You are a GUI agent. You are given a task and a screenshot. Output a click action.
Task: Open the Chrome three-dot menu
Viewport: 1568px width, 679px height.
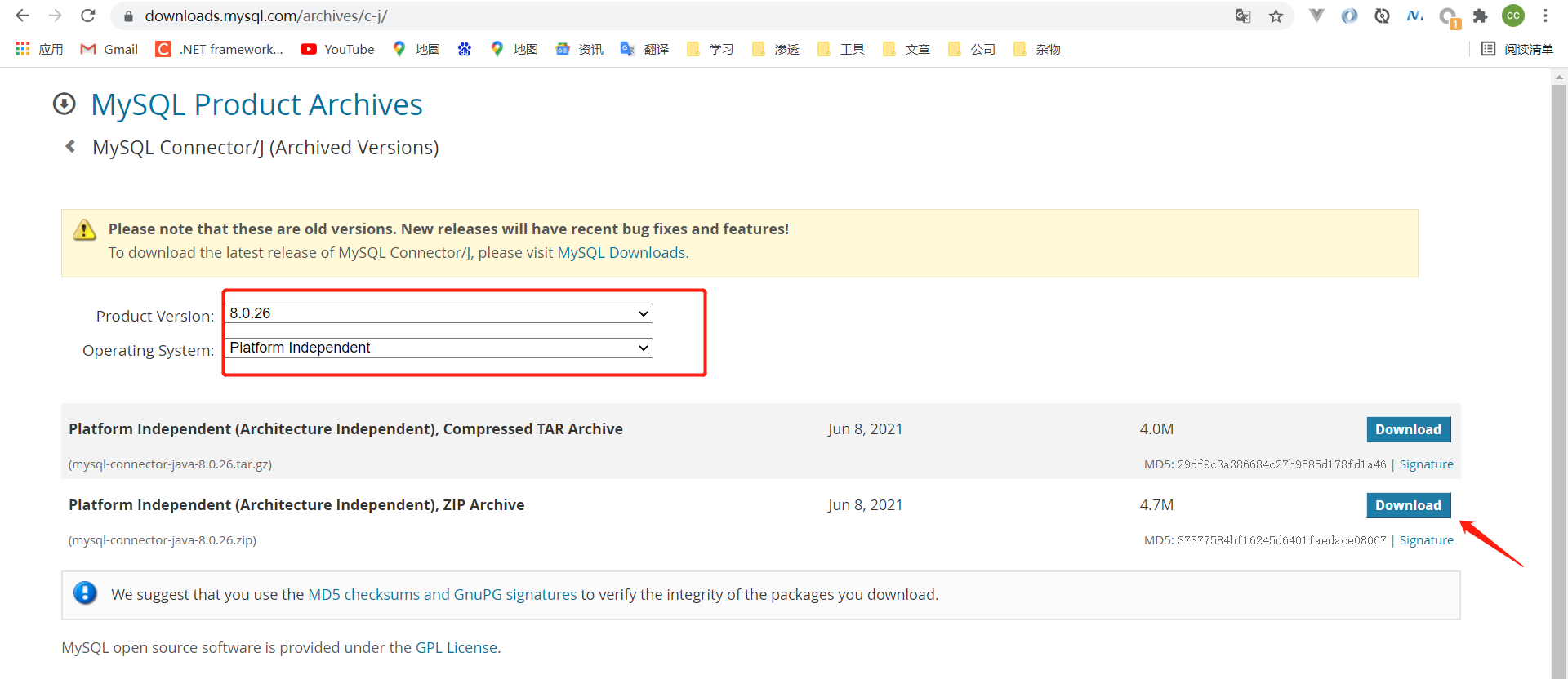(x=1546, y=16)
